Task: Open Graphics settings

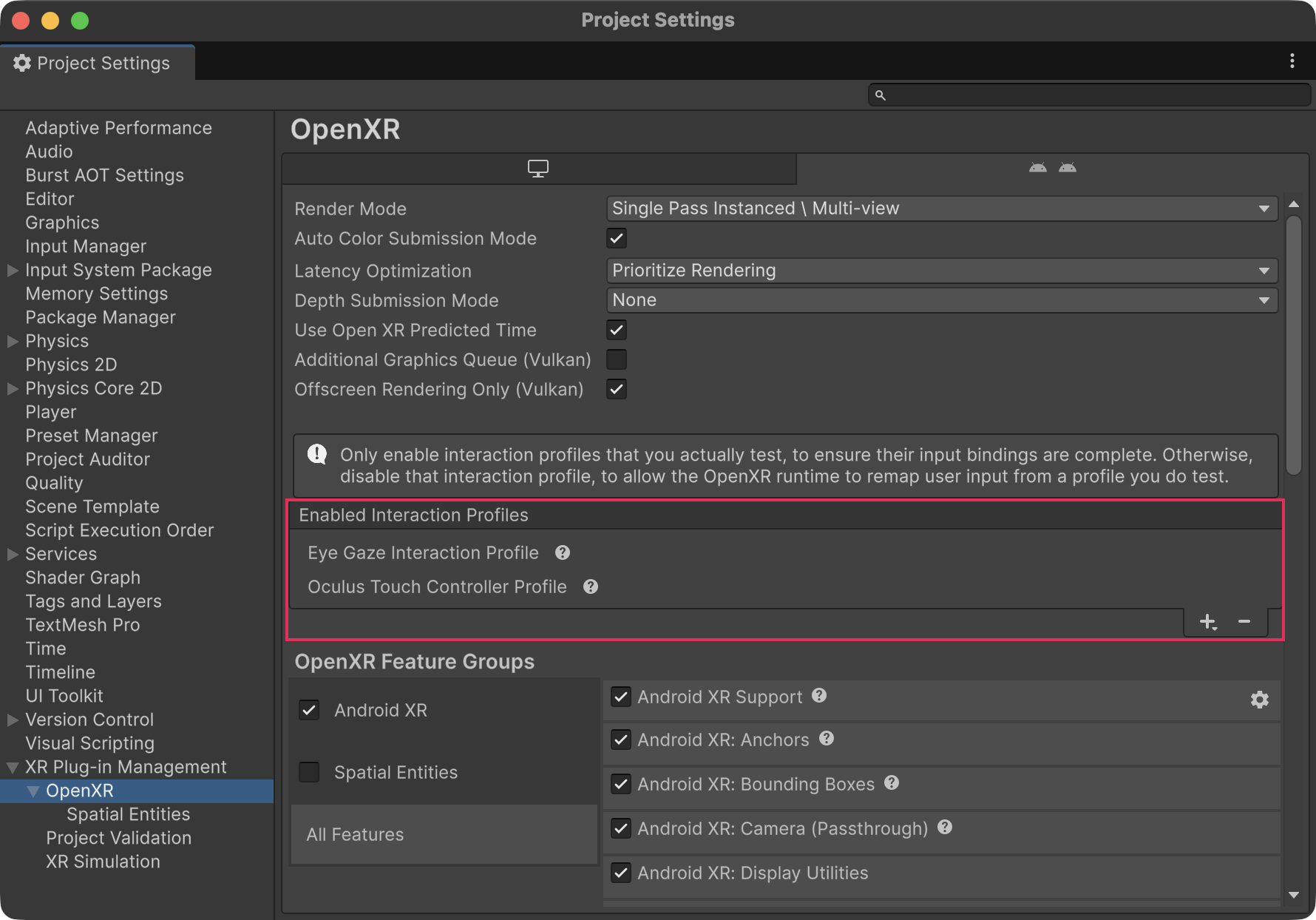Action: (x=62, y=223)
